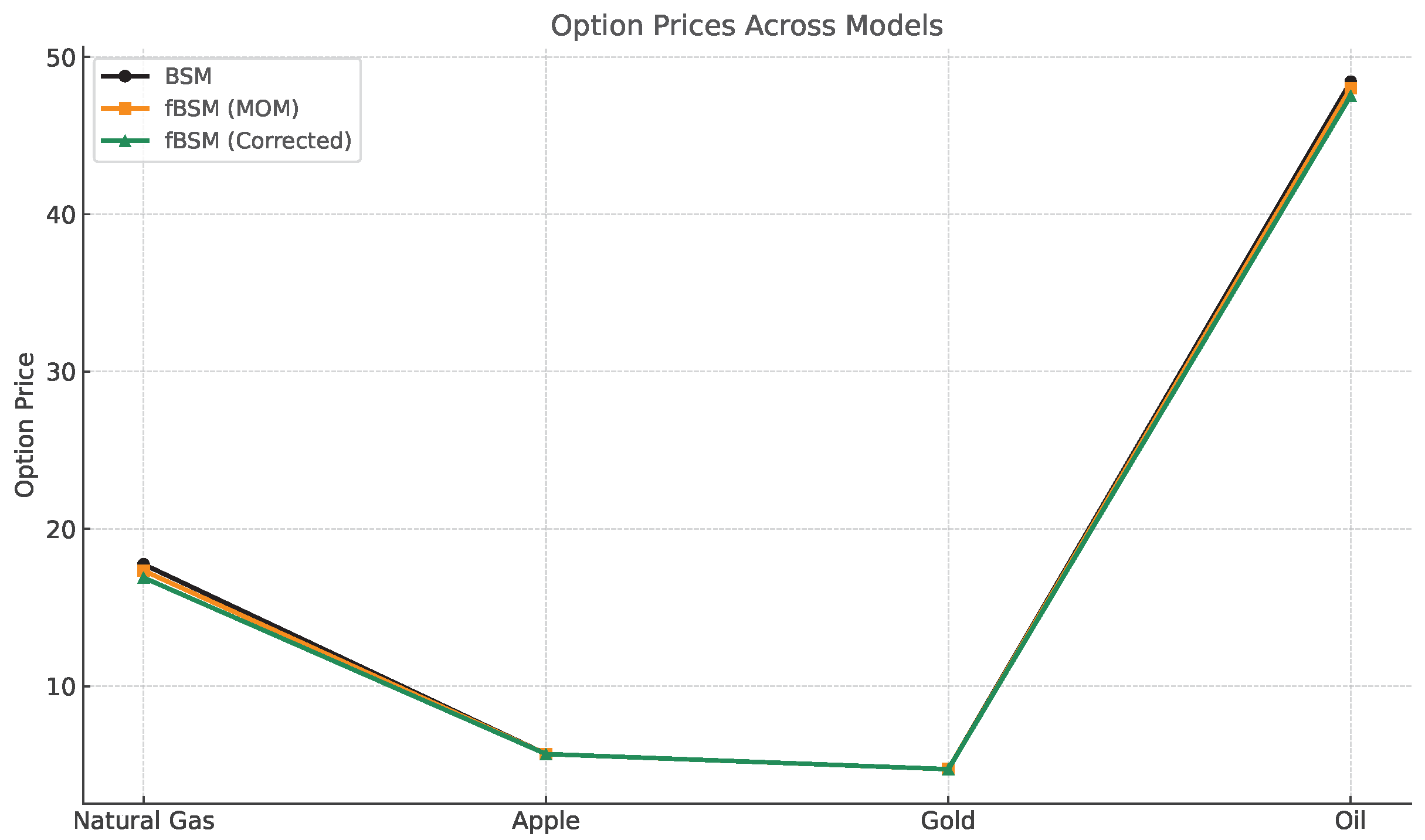Click the chart title "Option Prices Across Models"
This screenshot has width=1425, height=840.
(x=747, y=26)
